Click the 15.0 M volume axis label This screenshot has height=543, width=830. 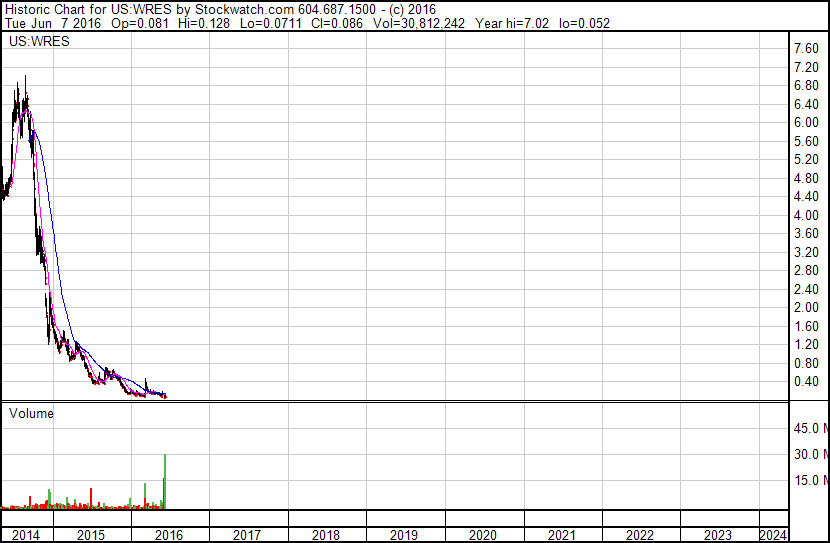click(x=811, y=481)
